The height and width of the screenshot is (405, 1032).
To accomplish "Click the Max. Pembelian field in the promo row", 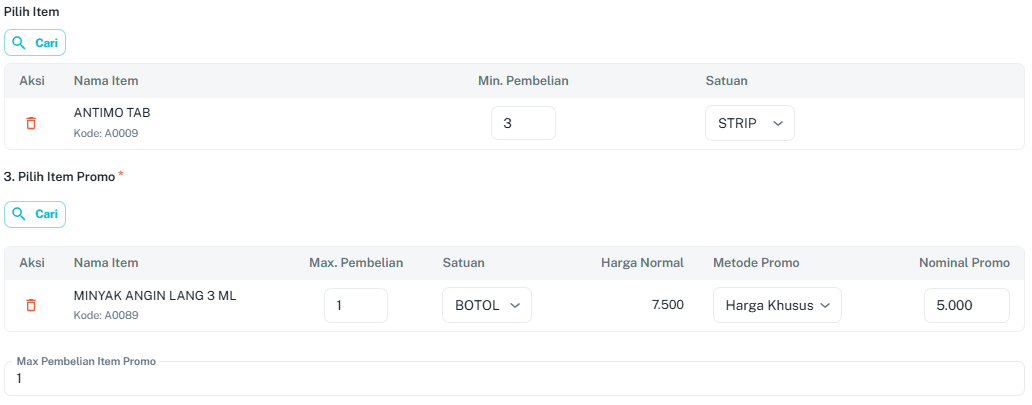I will (x=355, y=305).
